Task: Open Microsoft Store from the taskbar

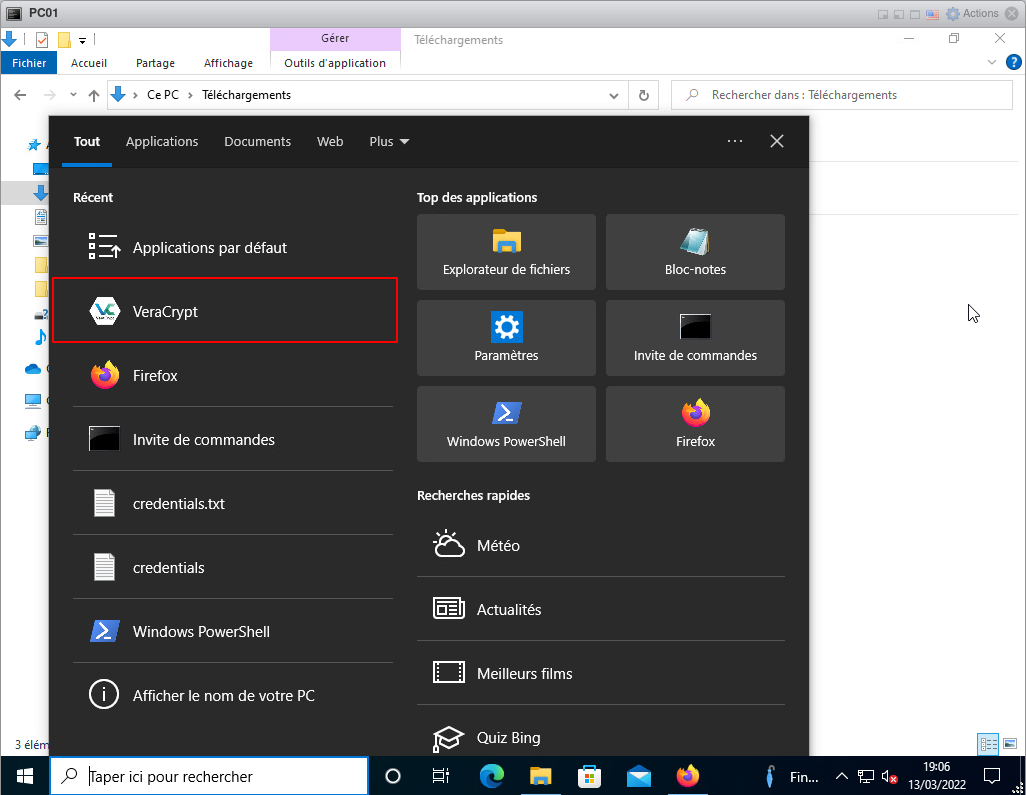Action: tap(590, 776)
